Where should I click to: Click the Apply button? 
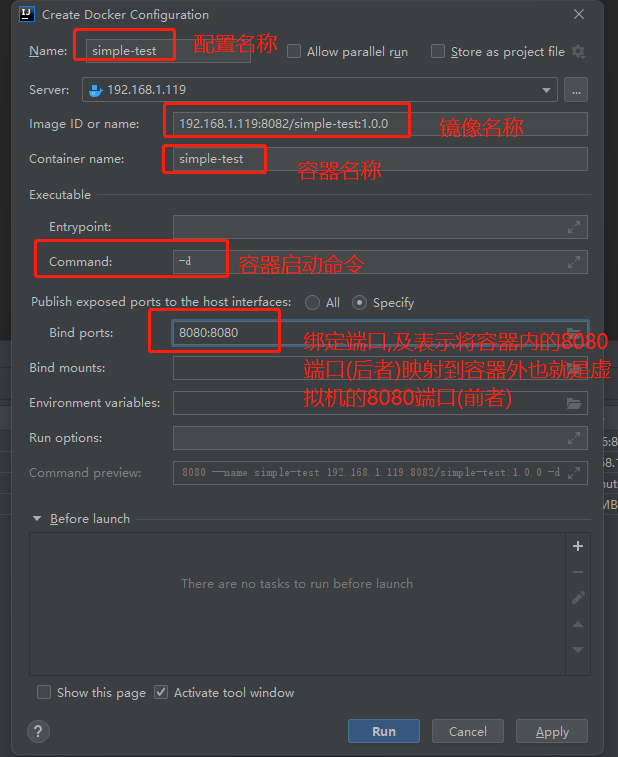552,731
